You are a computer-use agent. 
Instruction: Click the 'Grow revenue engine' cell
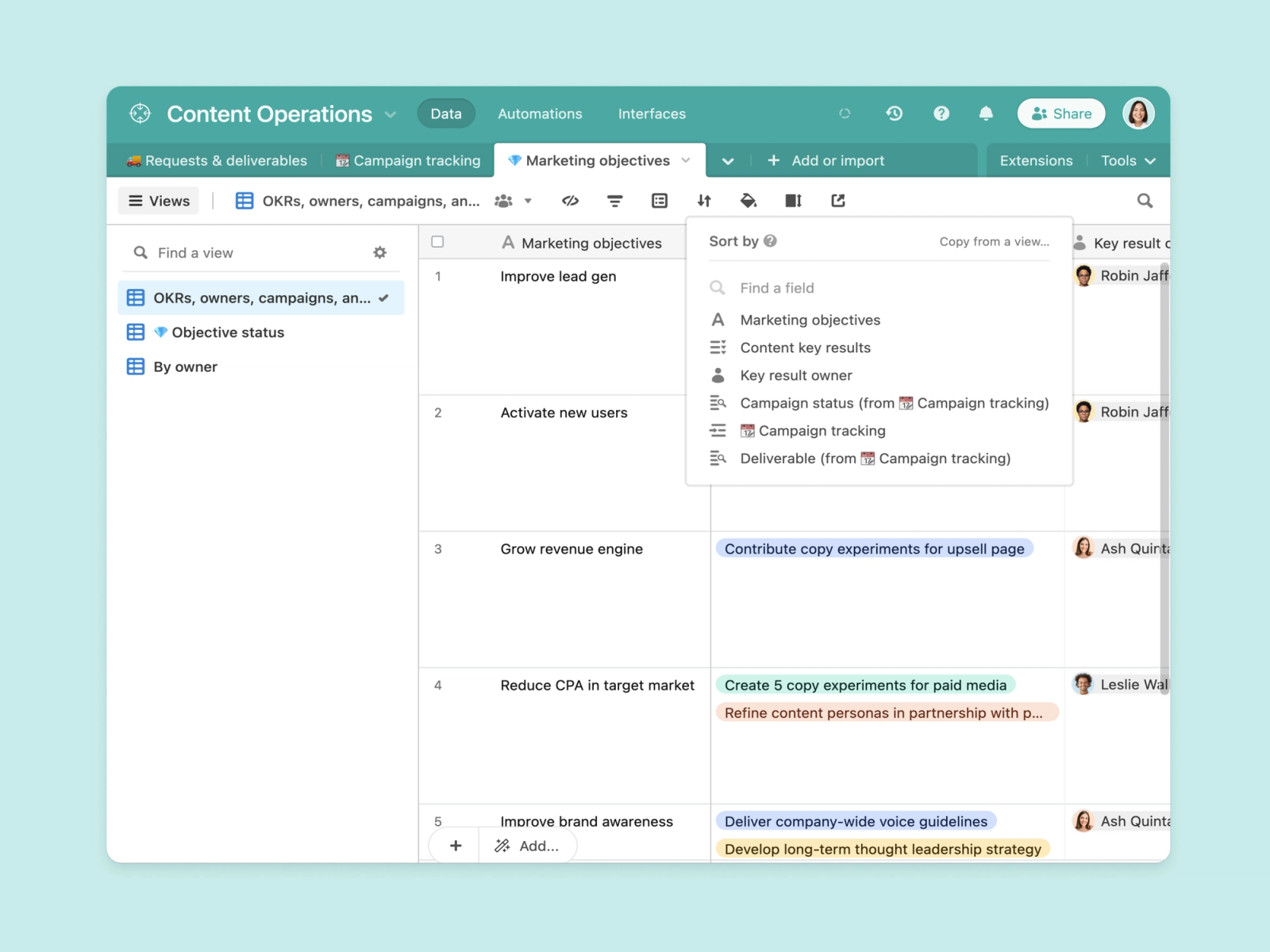571,549
